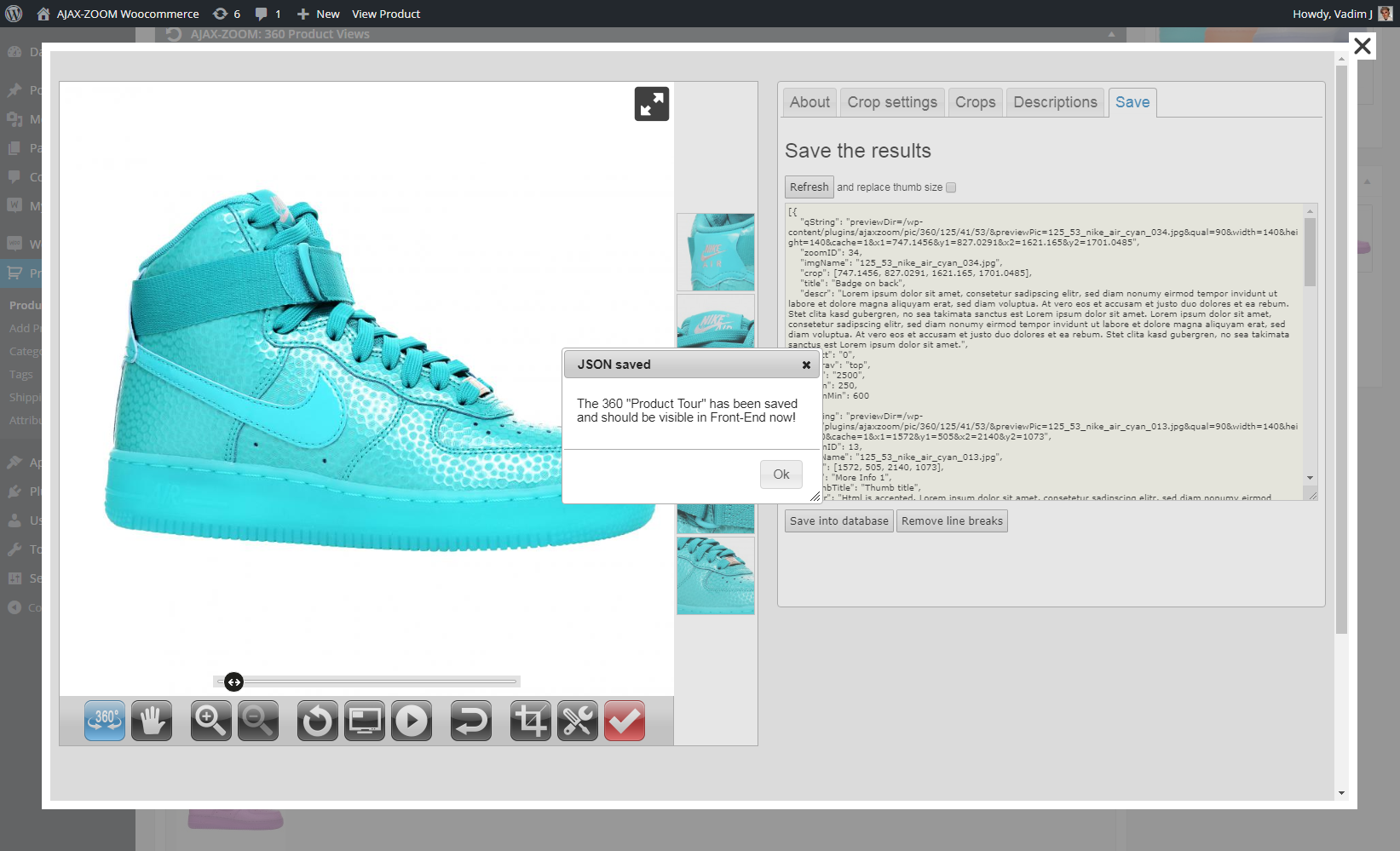Open the comments icon showing 1
This screenshot has width=1400, height=851.
pyautogui.click(x=268, y=14)
